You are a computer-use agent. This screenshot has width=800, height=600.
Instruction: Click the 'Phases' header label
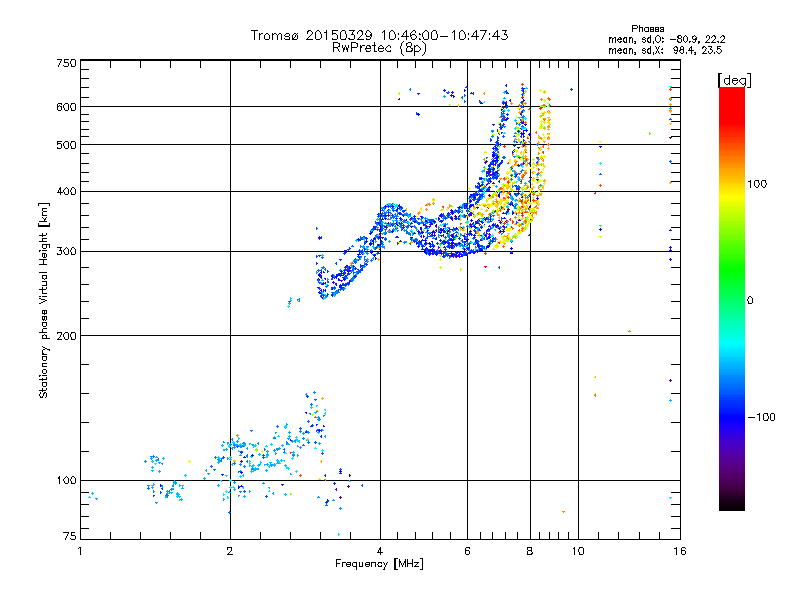(x=647, y=29)
